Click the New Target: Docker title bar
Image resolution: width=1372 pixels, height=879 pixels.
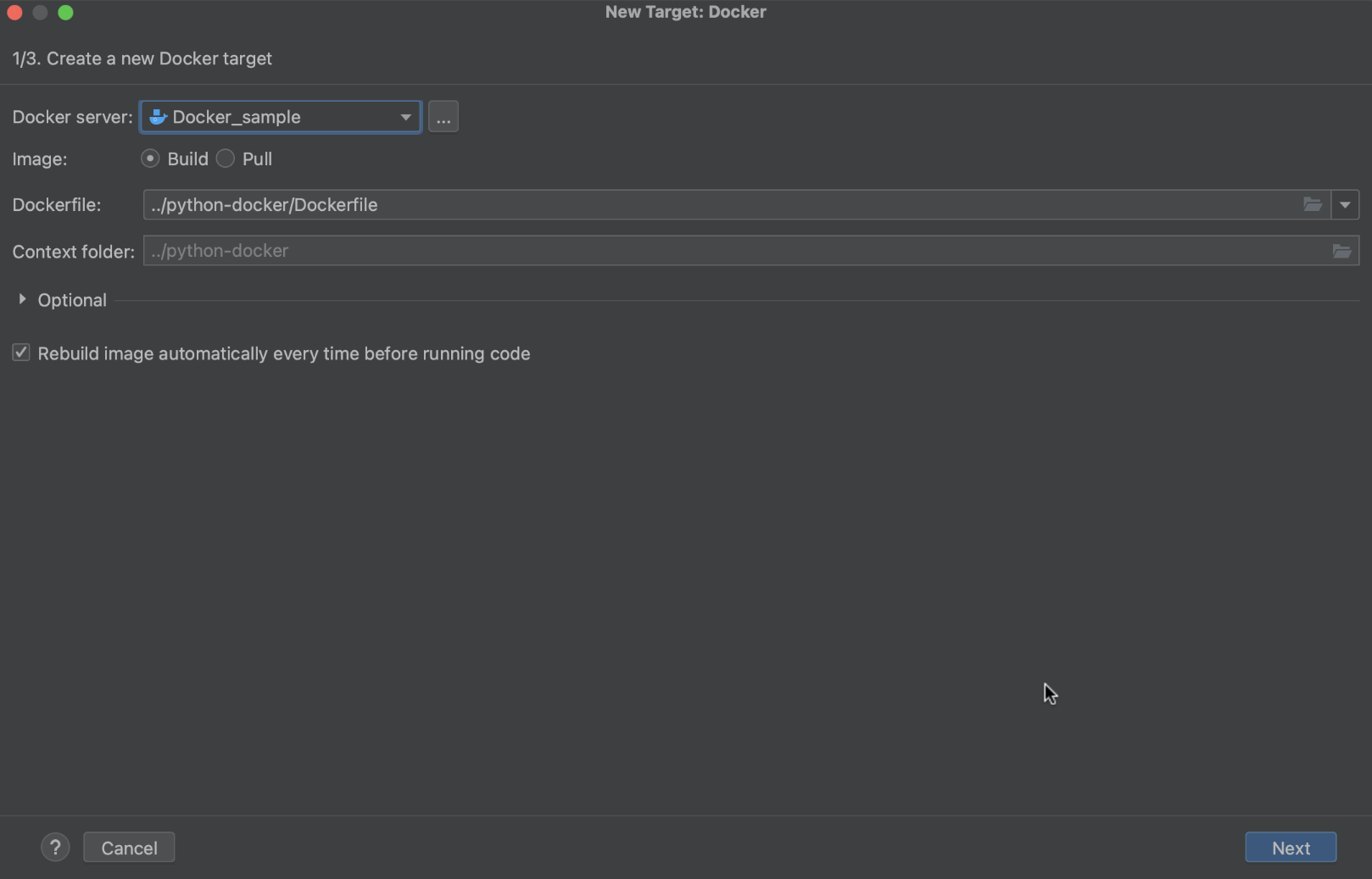coord(685,12)
